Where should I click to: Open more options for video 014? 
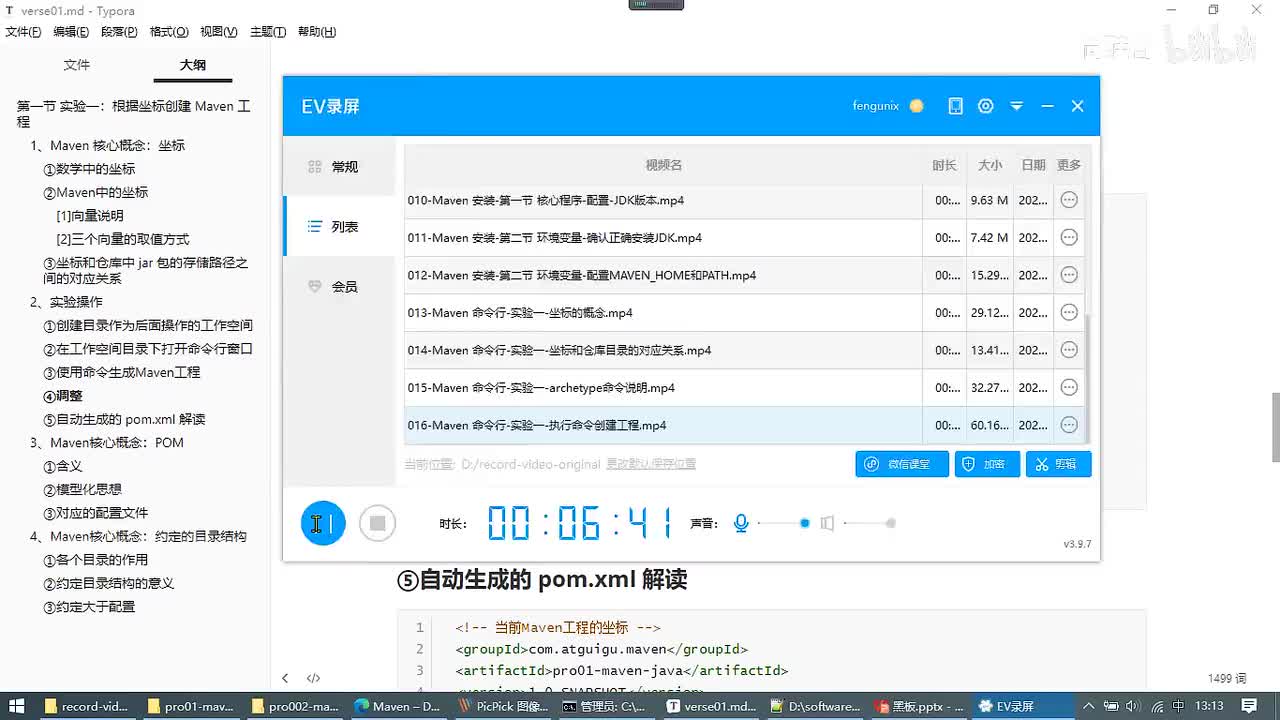tap(1069, 350)
